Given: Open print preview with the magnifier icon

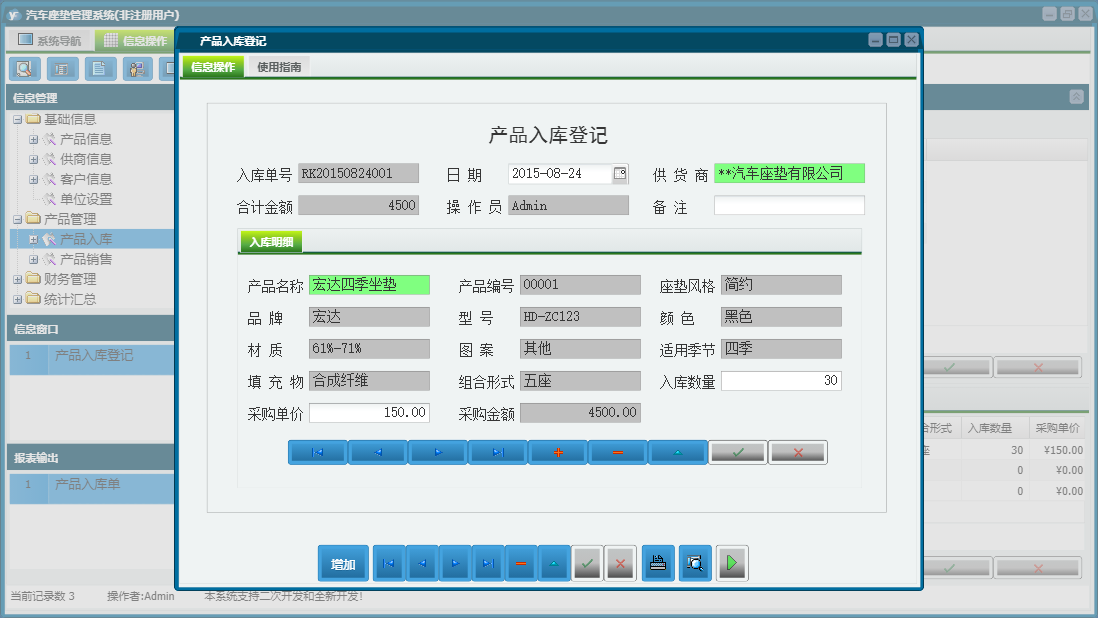Looking at the screenshot, I should click(694, 564).
